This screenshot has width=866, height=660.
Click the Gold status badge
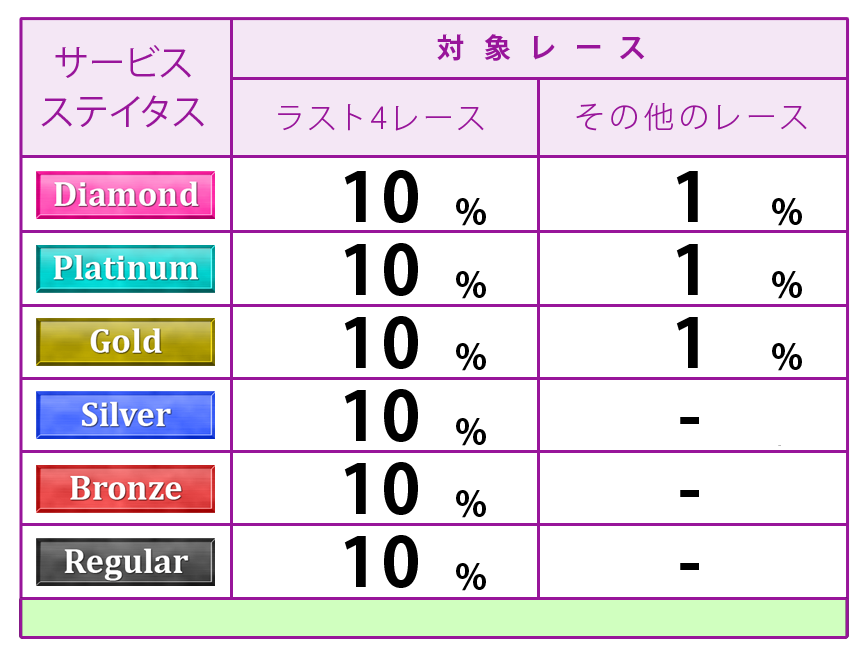click(x=125, y=341)
